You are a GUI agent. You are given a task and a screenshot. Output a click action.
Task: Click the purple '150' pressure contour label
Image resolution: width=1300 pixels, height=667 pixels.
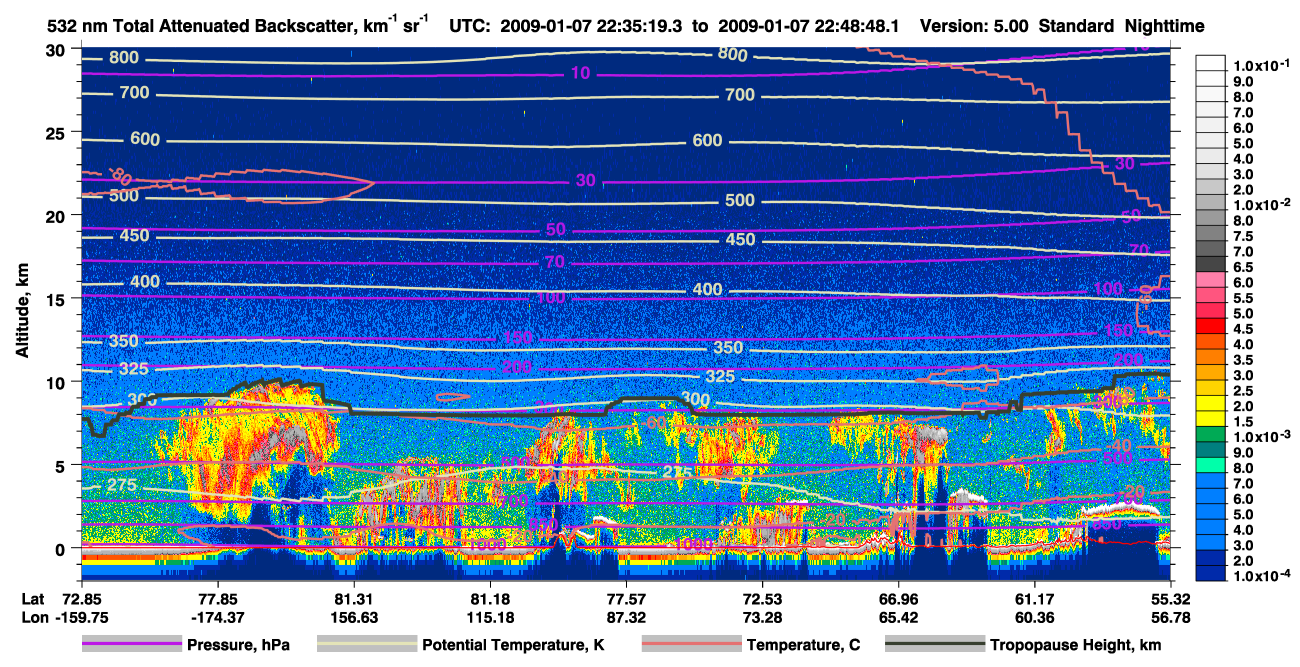coord(517,338)
